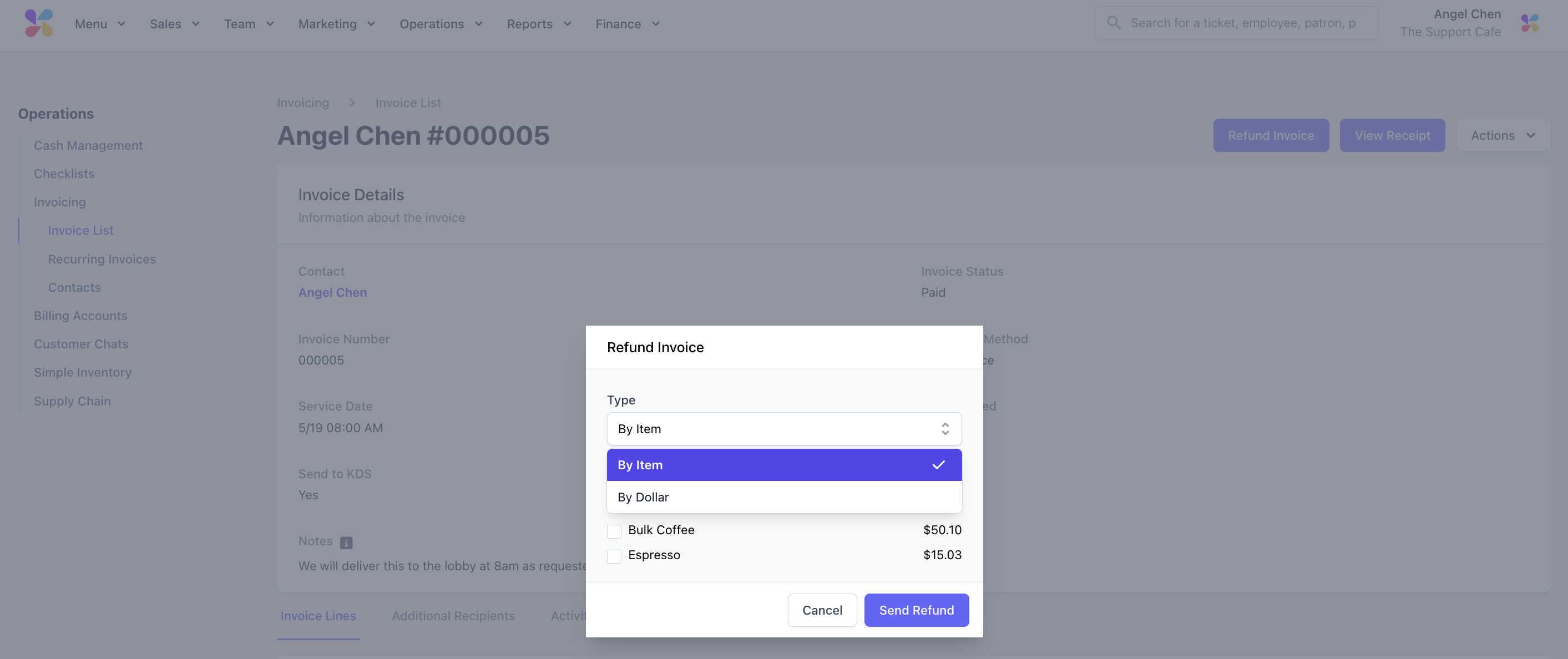Expand the Operations dropdown in top nav
Viewport: 1568px width, 659px height.
[441, 24]
